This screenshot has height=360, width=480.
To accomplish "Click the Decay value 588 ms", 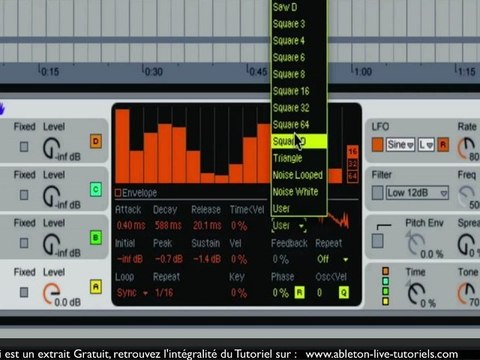I will (x=168, y=226).
